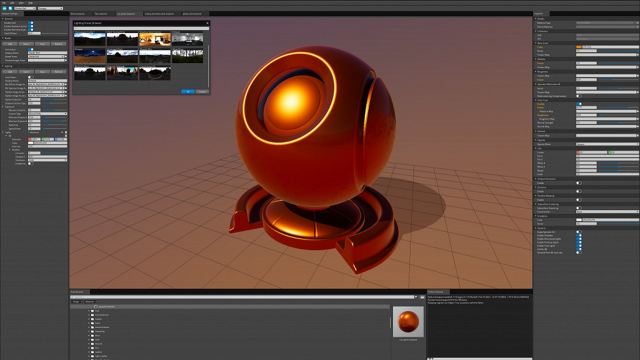
Task: Open the first menu in the menu bar
Action: point(4,3)
